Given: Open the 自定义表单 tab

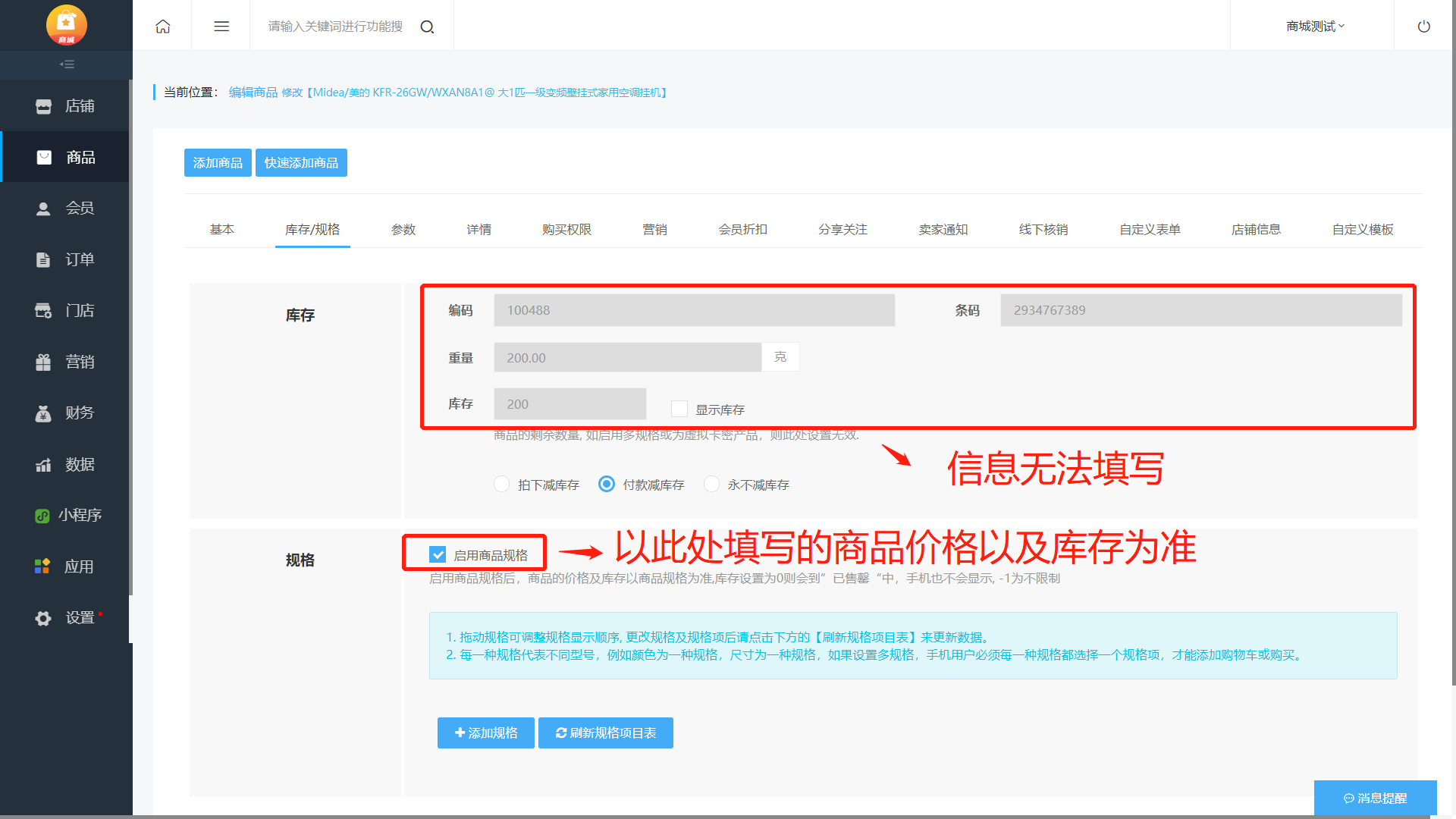Looking at the screenshot, I should coord(1150,229).
